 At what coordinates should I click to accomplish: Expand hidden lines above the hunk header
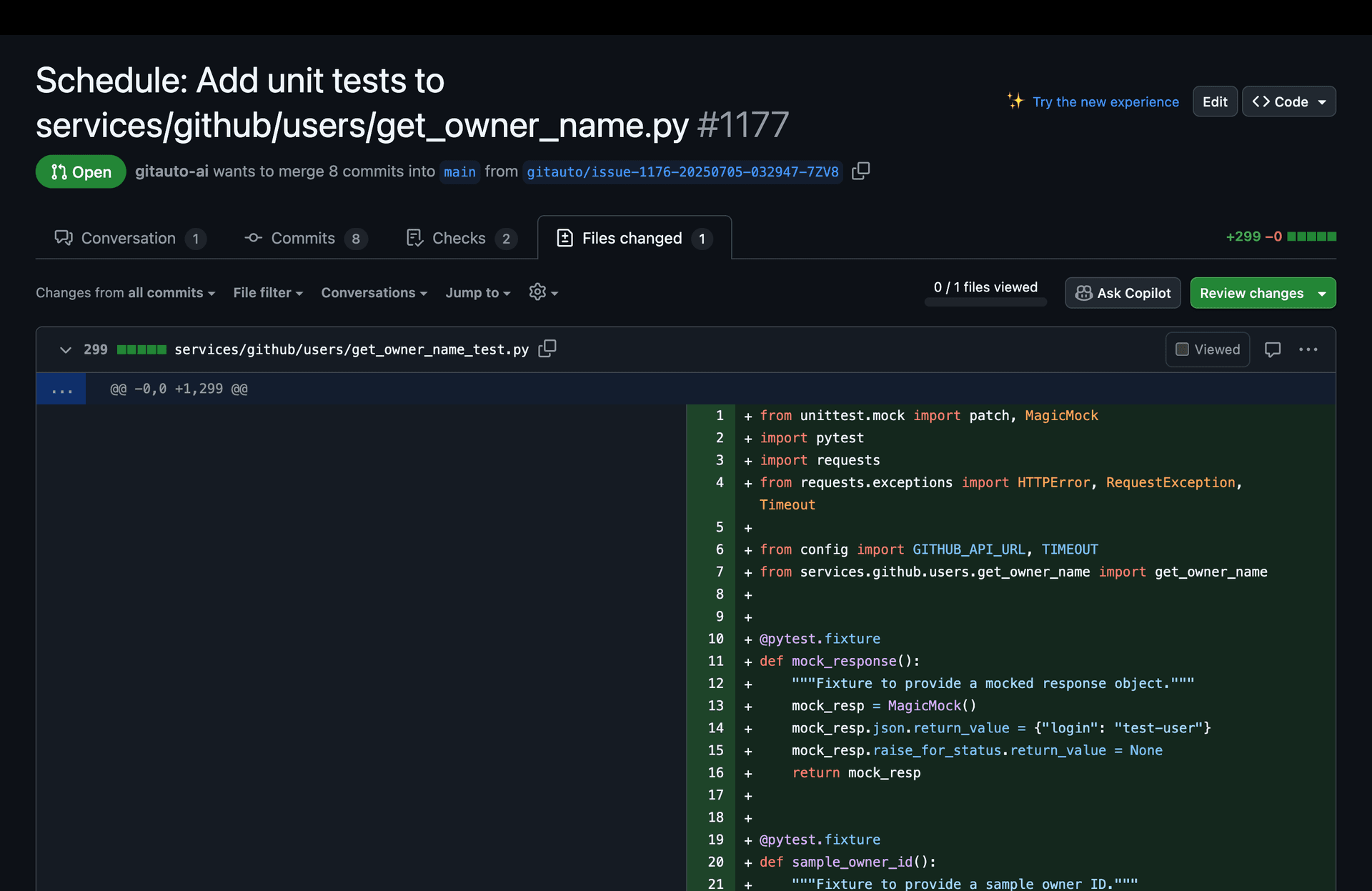click(x=61, y=389)
